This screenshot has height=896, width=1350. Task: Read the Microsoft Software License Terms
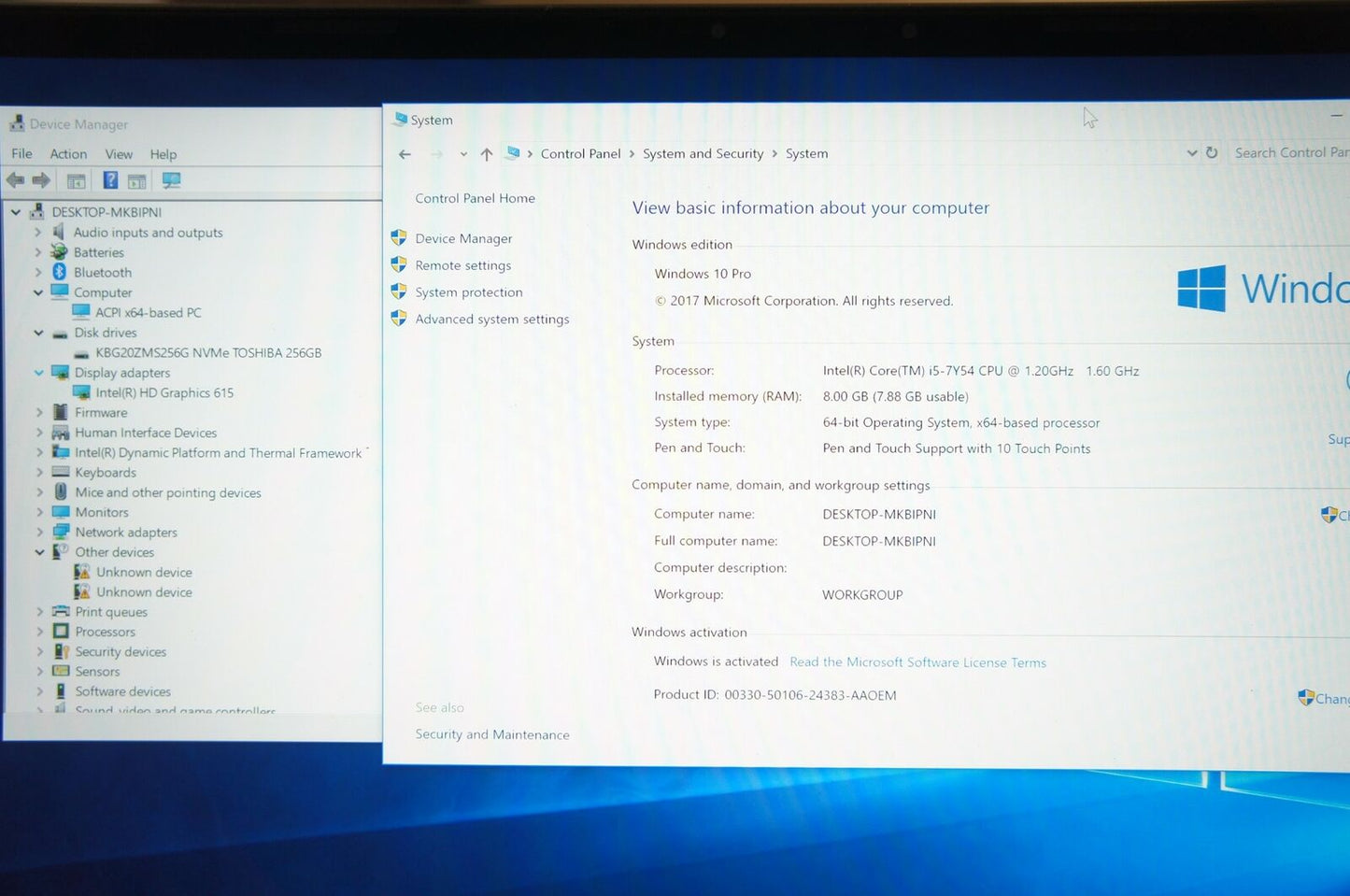tap(917, 662)
